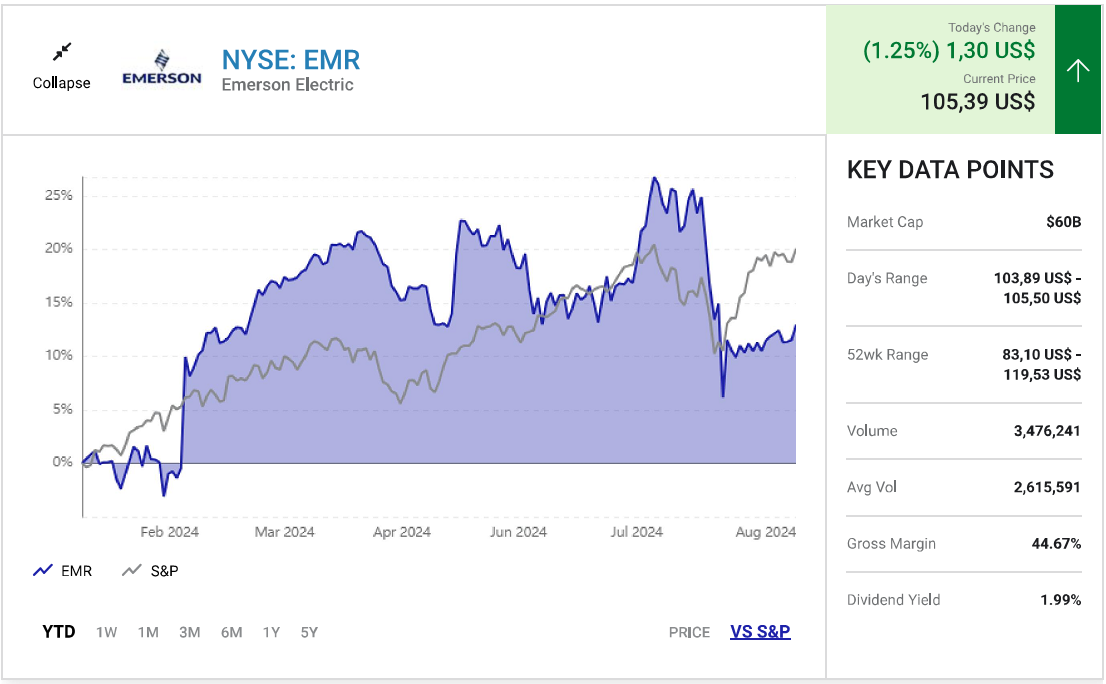
Task: Toggle EMR series in chart legend
Action: 76,571
